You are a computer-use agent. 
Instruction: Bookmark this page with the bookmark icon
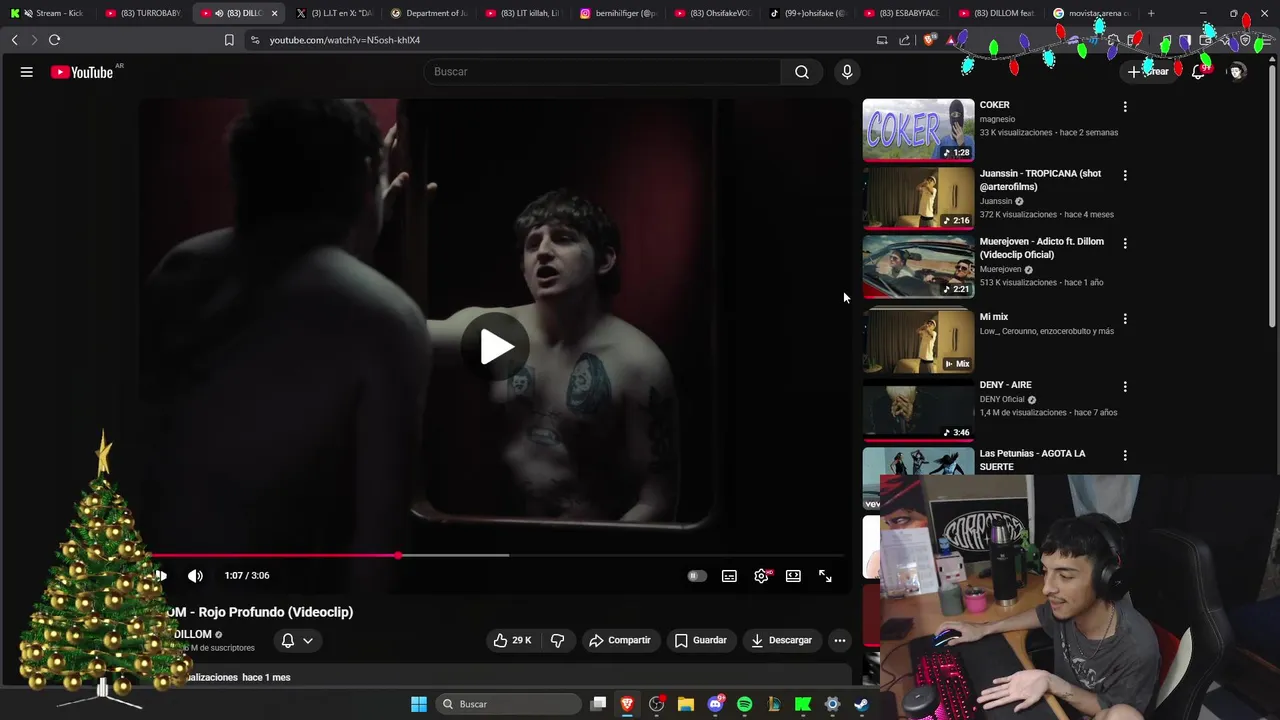click(x=229, y=40)
